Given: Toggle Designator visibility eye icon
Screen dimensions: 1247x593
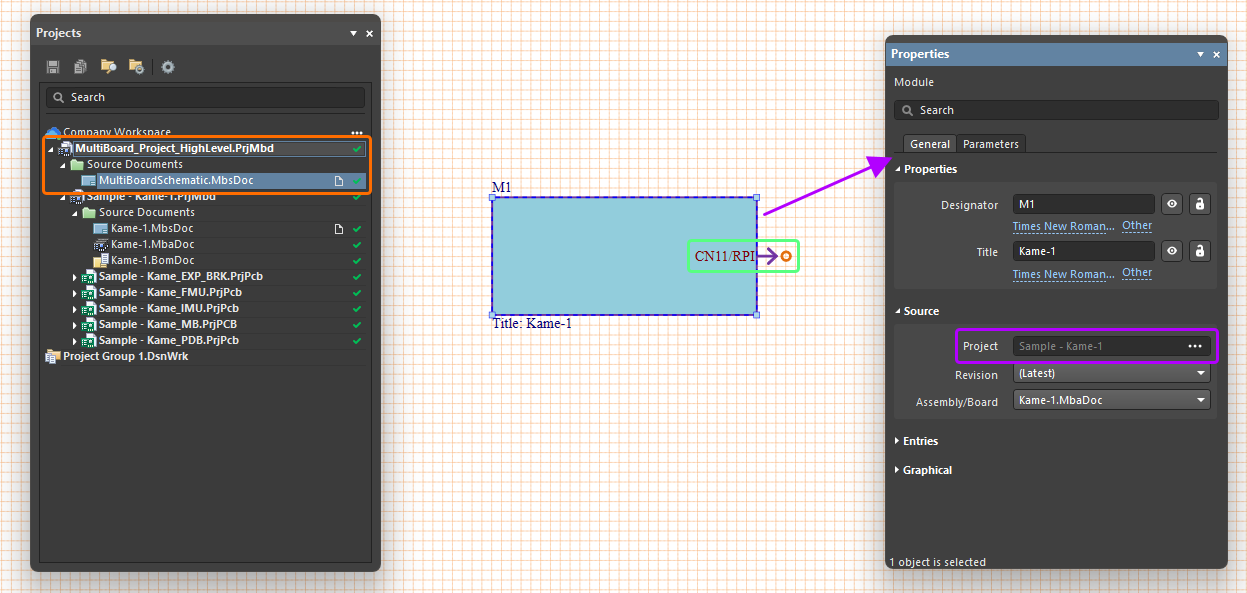Looking at the screenshot, I should coord(1172,204).
